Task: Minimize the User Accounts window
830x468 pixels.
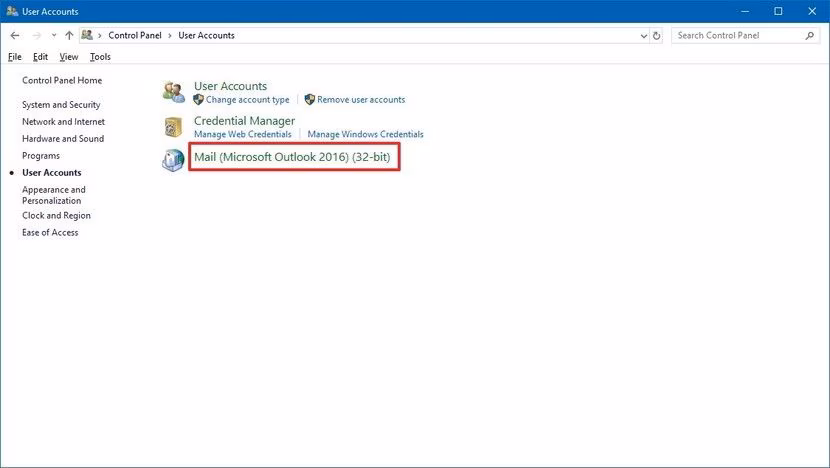Action: pyautogui.click(x=745, y=11)
